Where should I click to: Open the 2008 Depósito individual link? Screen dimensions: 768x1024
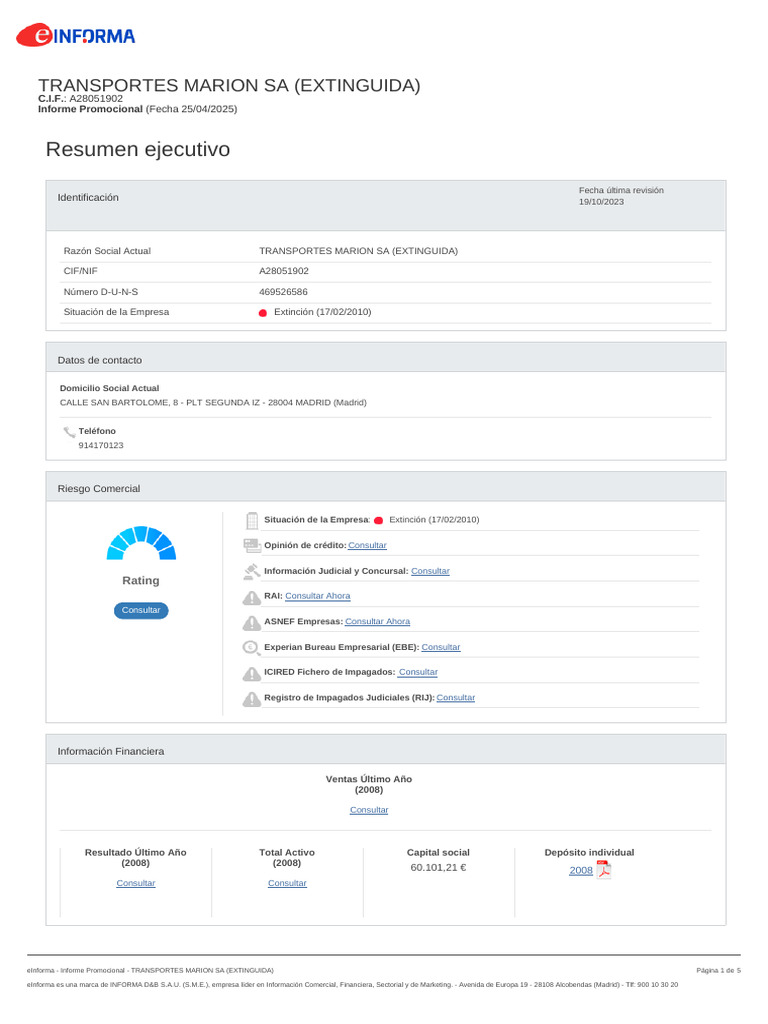[x=581, y=871]
